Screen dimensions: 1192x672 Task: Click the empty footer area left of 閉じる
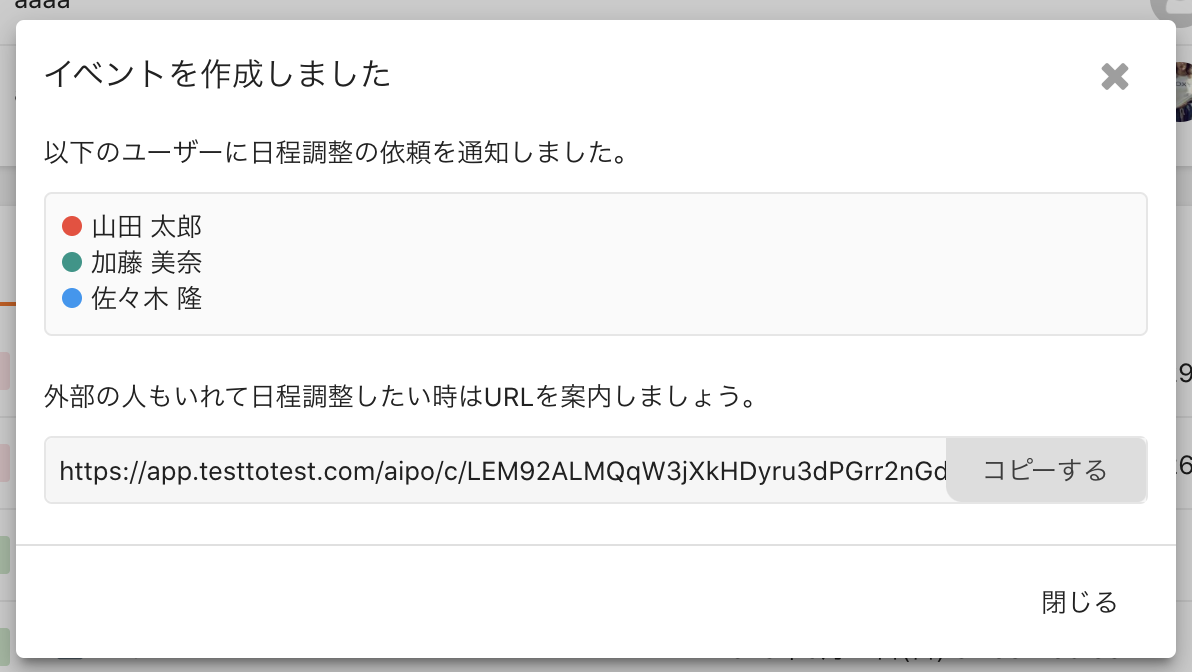click(517, 602)
